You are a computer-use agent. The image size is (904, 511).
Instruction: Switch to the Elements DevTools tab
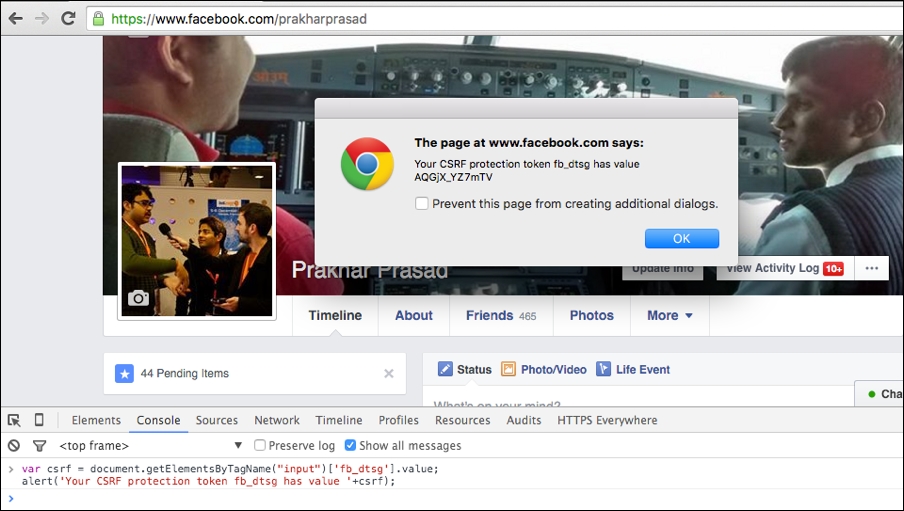click(96, 420)
